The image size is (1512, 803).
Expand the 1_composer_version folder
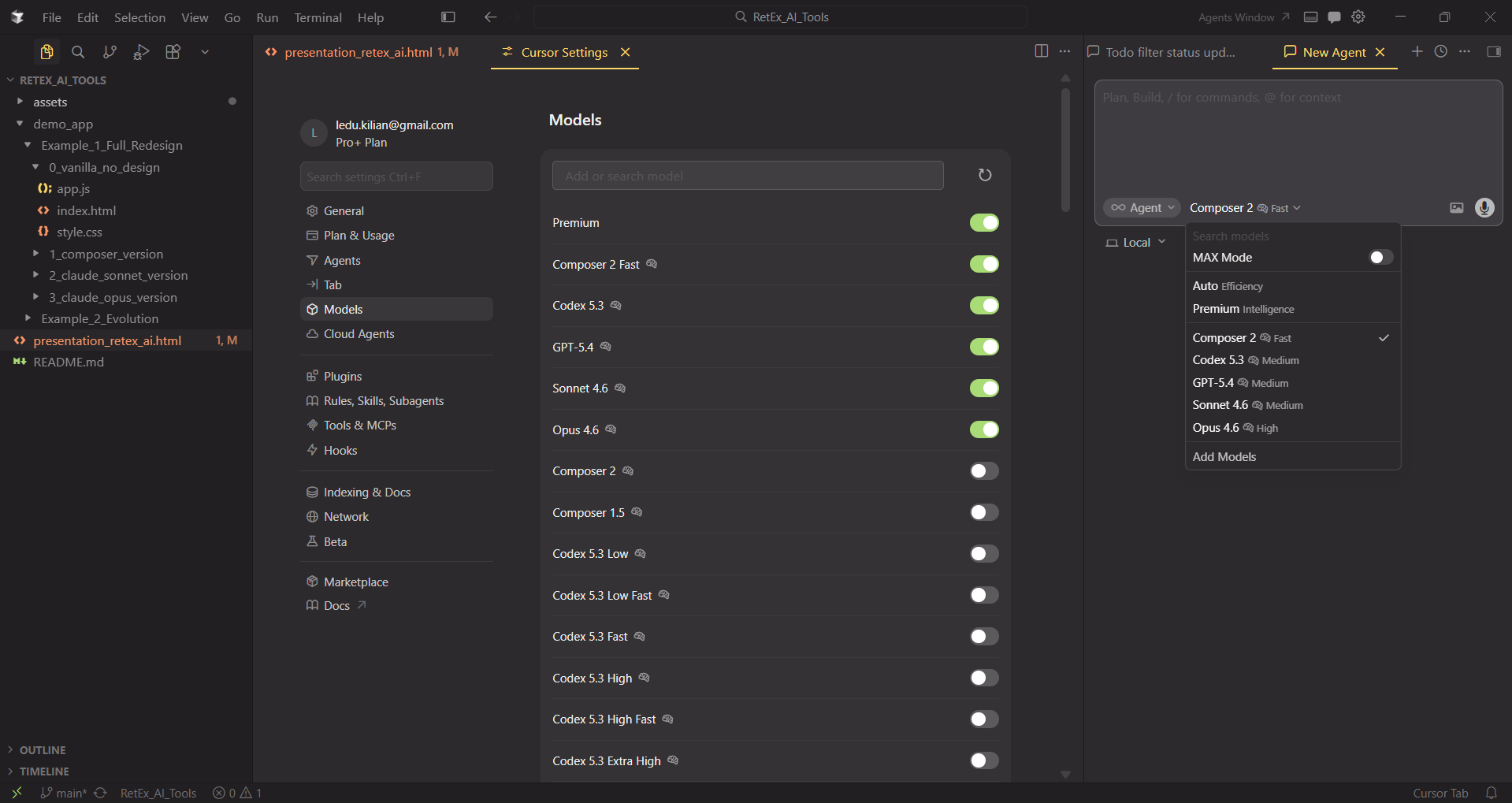[x=106, y=254]
